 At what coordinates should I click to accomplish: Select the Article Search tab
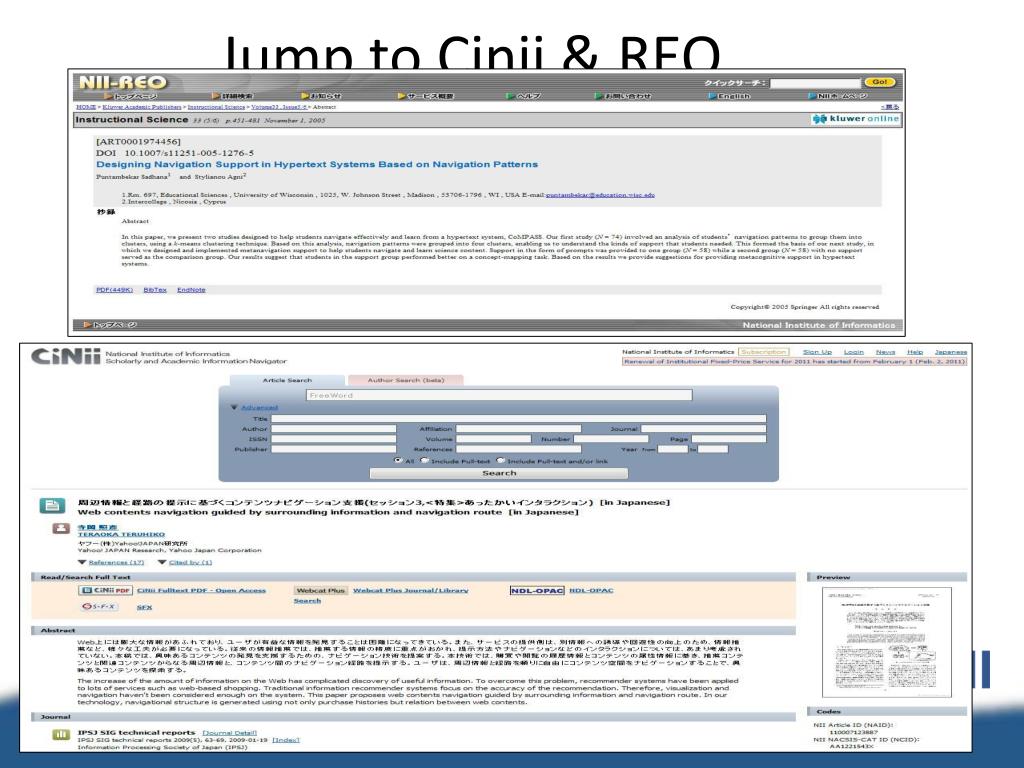click(x=287, y=380)
